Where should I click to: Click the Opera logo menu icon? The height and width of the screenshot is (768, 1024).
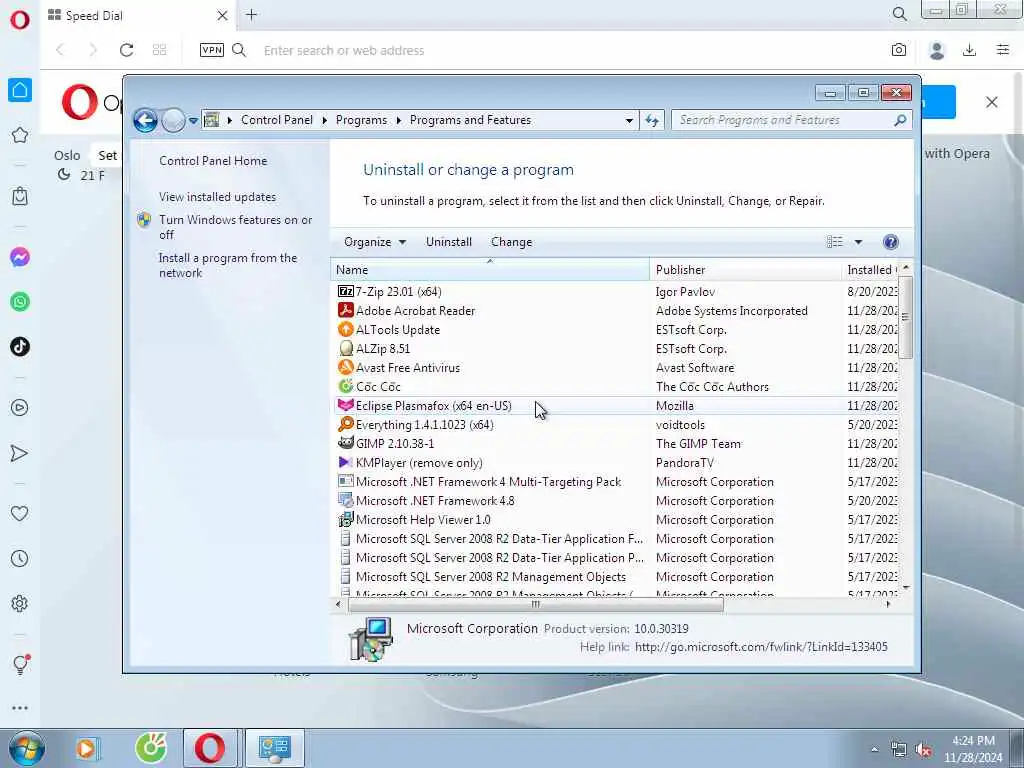(x=20, y=20)
